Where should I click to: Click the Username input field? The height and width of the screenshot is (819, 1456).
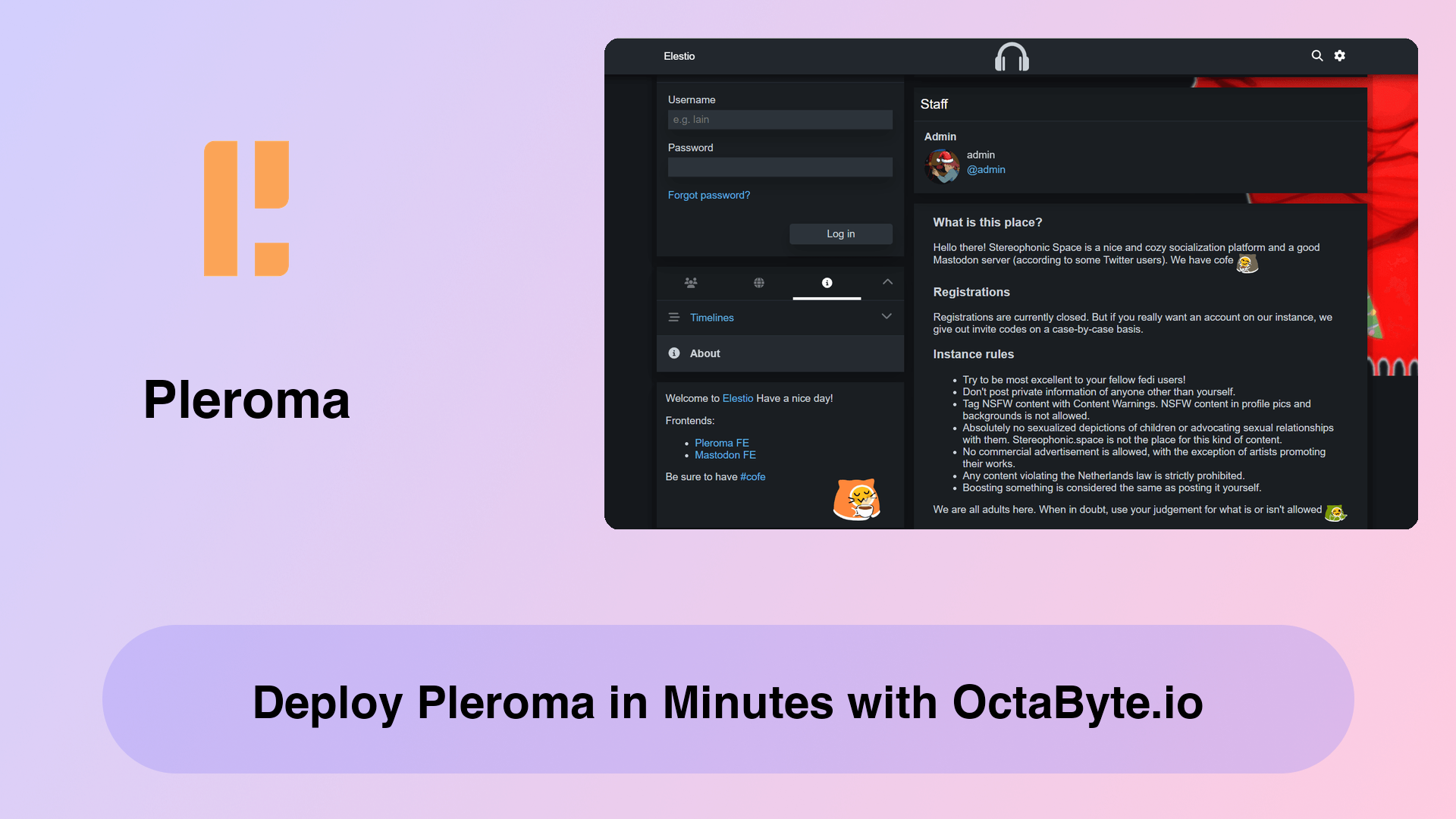[x=780, y=119]
